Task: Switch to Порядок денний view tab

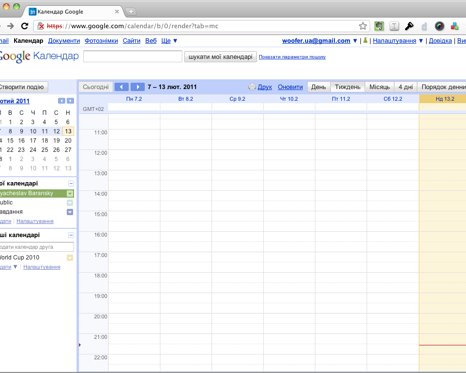Action: click(x=443, y=87)
